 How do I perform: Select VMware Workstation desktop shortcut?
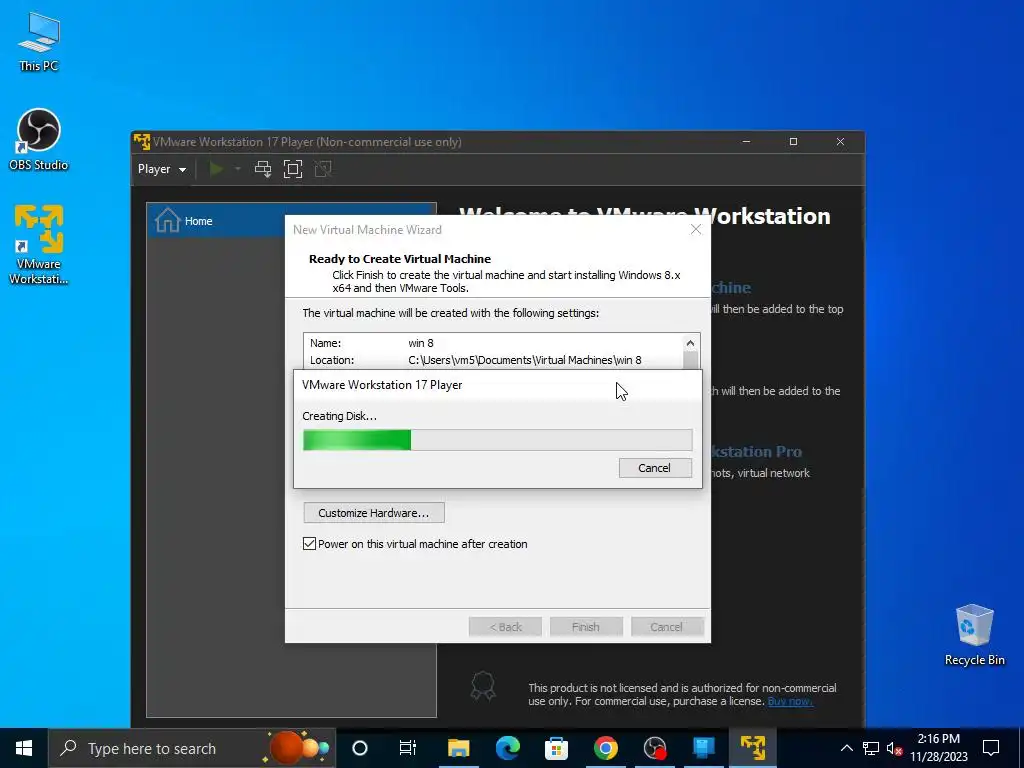[39, 245]
